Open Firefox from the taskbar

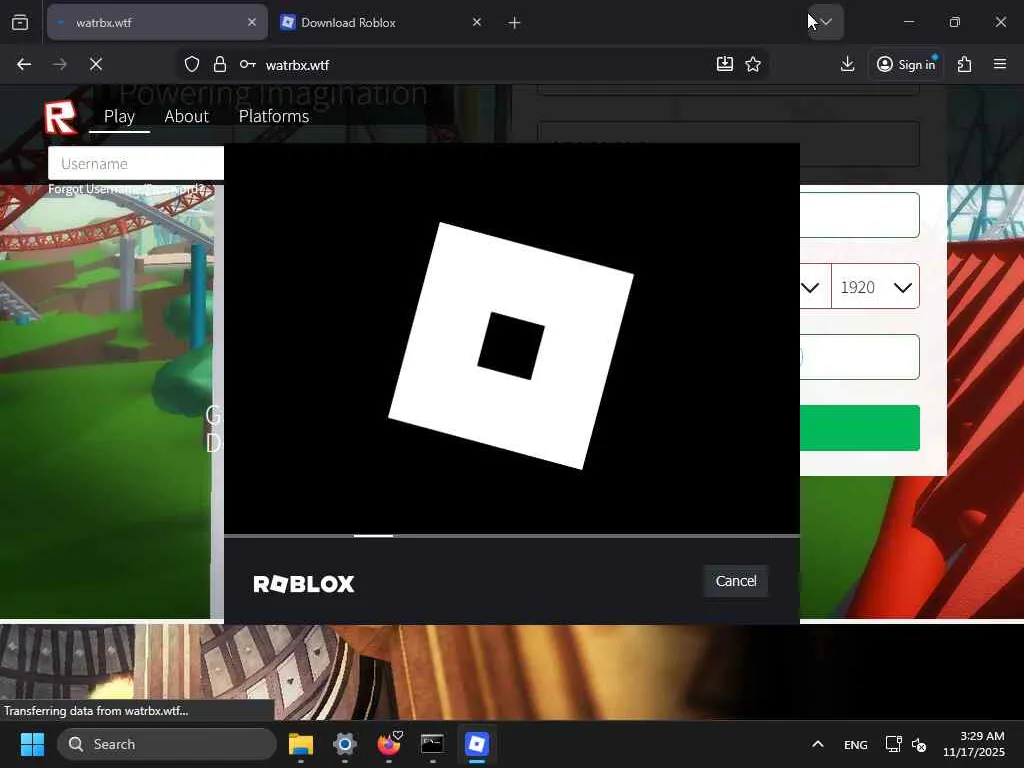[389, 744]
